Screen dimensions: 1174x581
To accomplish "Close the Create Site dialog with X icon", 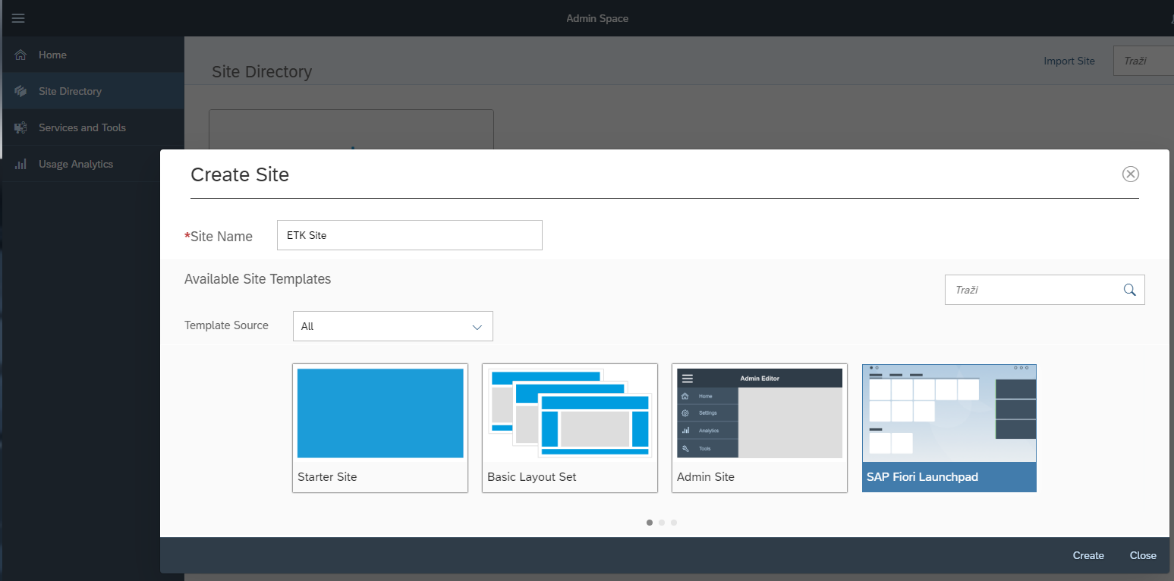I will click(1130, 174).
